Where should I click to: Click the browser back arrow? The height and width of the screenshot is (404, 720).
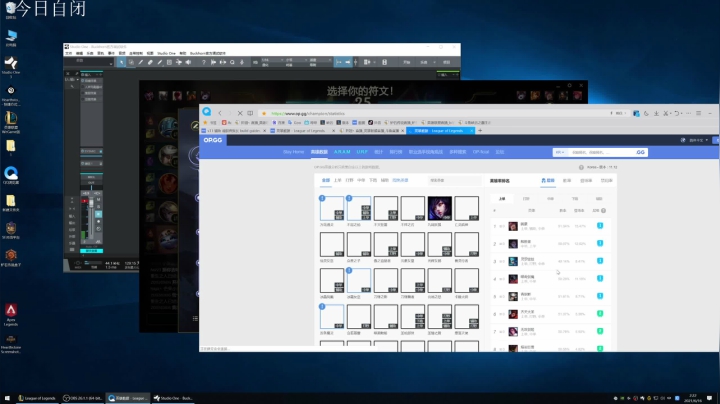click(220, 113)
